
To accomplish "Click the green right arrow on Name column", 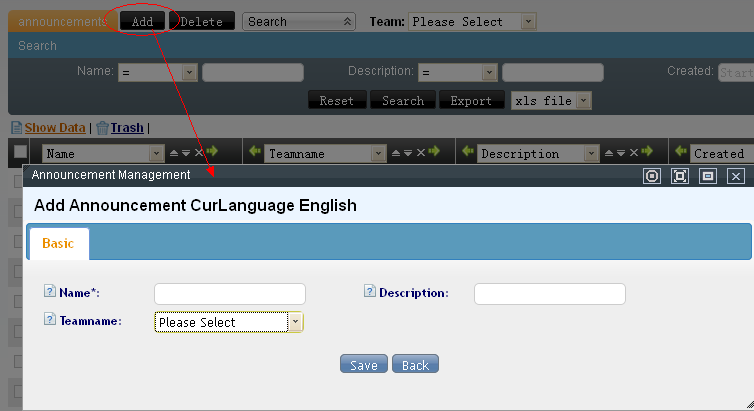I will tap(212, 152).
